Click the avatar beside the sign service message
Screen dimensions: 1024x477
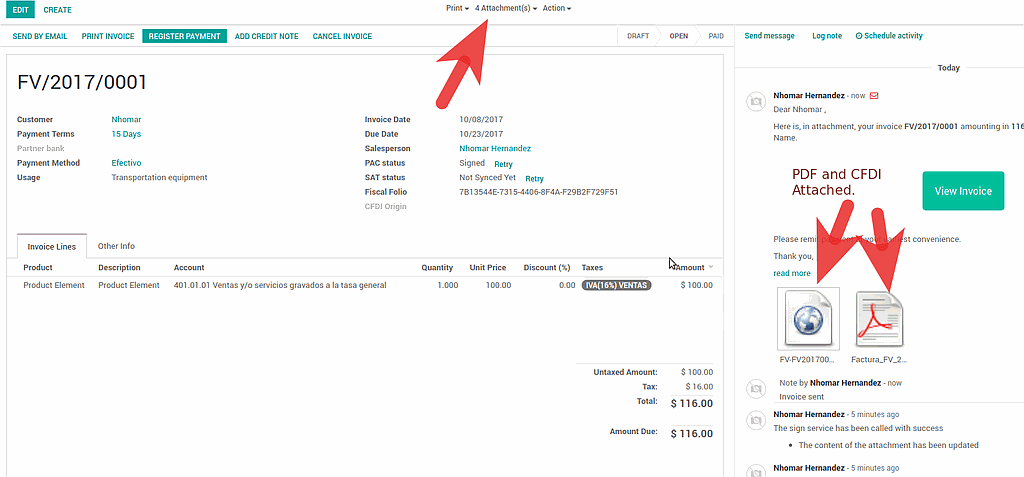756,420
